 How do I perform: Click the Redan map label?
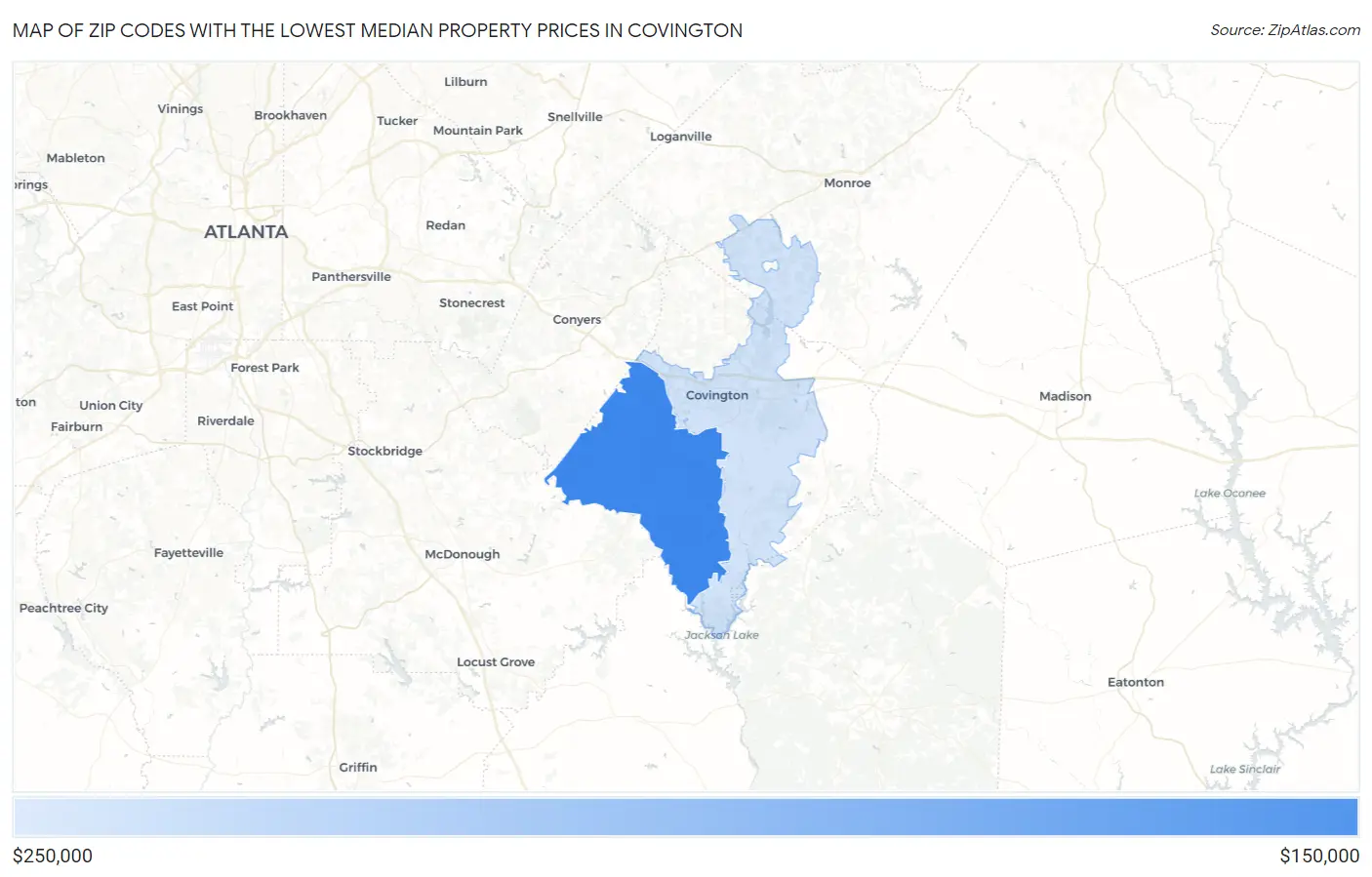(446, 225)
